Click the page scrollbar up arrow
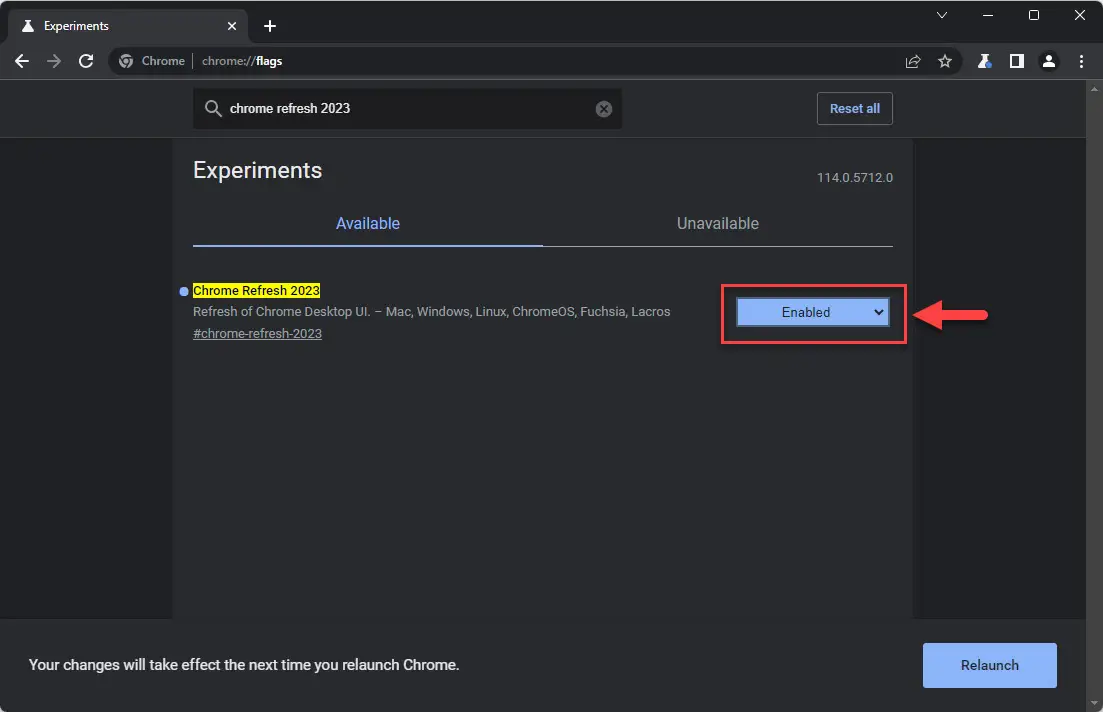 click(x=1094, y=89)
